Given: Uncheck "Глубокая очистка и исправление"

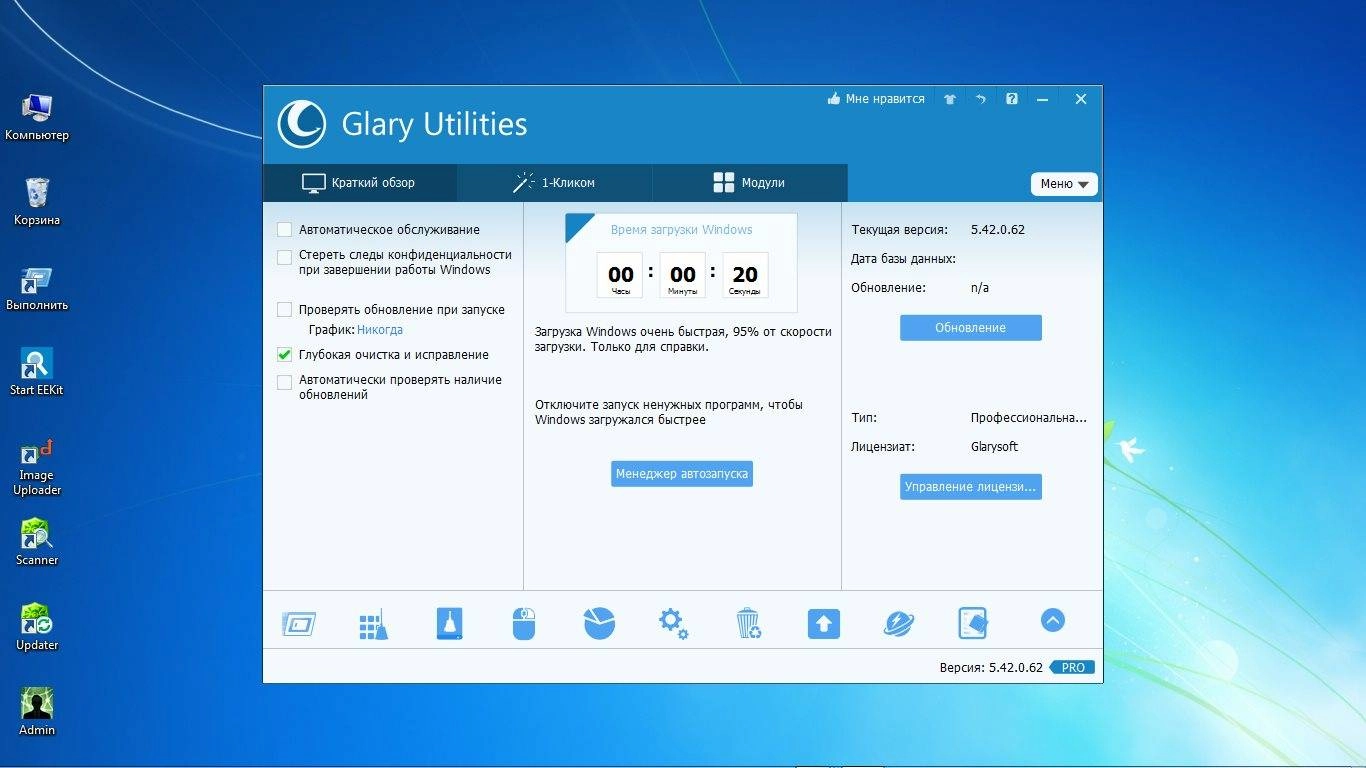Looking at the screenshot, I should click(x=285, y=355).
